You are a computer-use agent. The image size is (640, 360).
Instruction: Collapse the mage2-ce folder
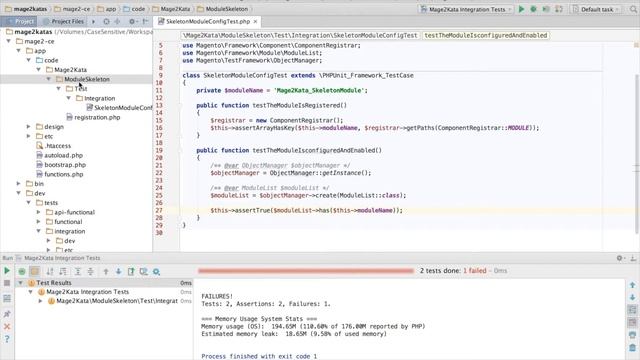click(x=9, y=41)
